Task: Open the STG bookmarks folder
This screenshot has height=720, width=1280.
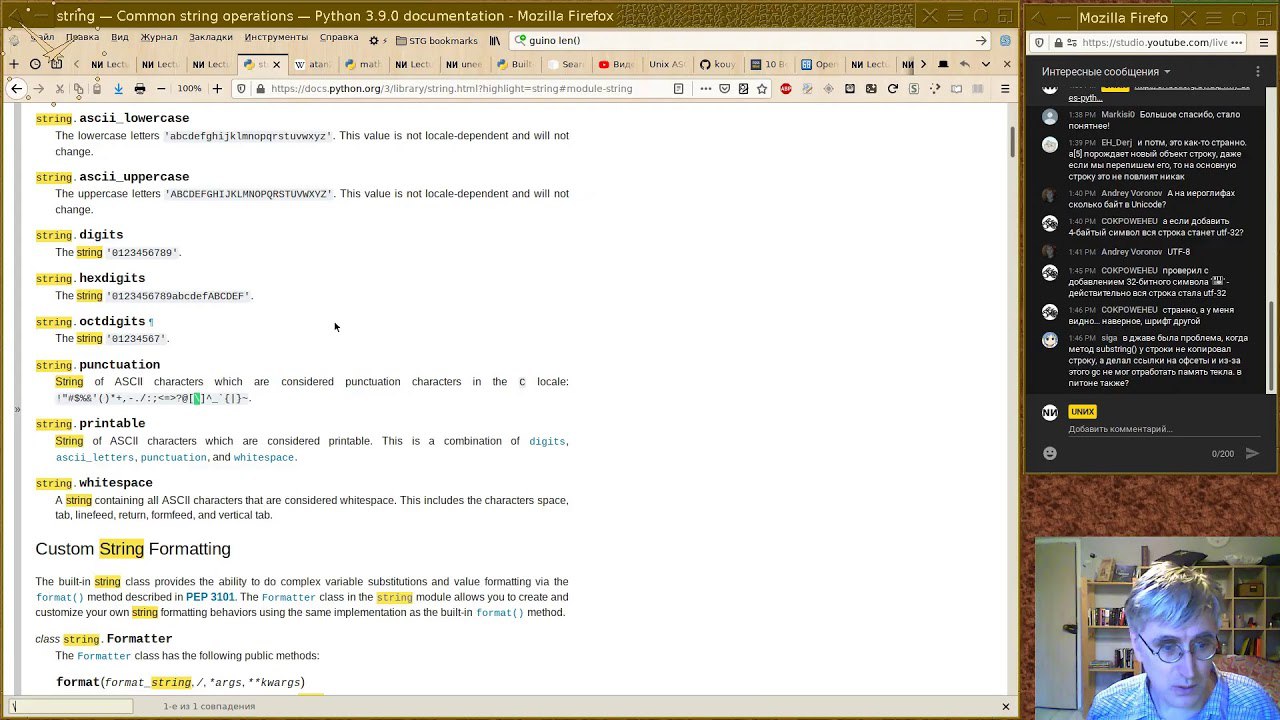Action: (x=437, y=40)
